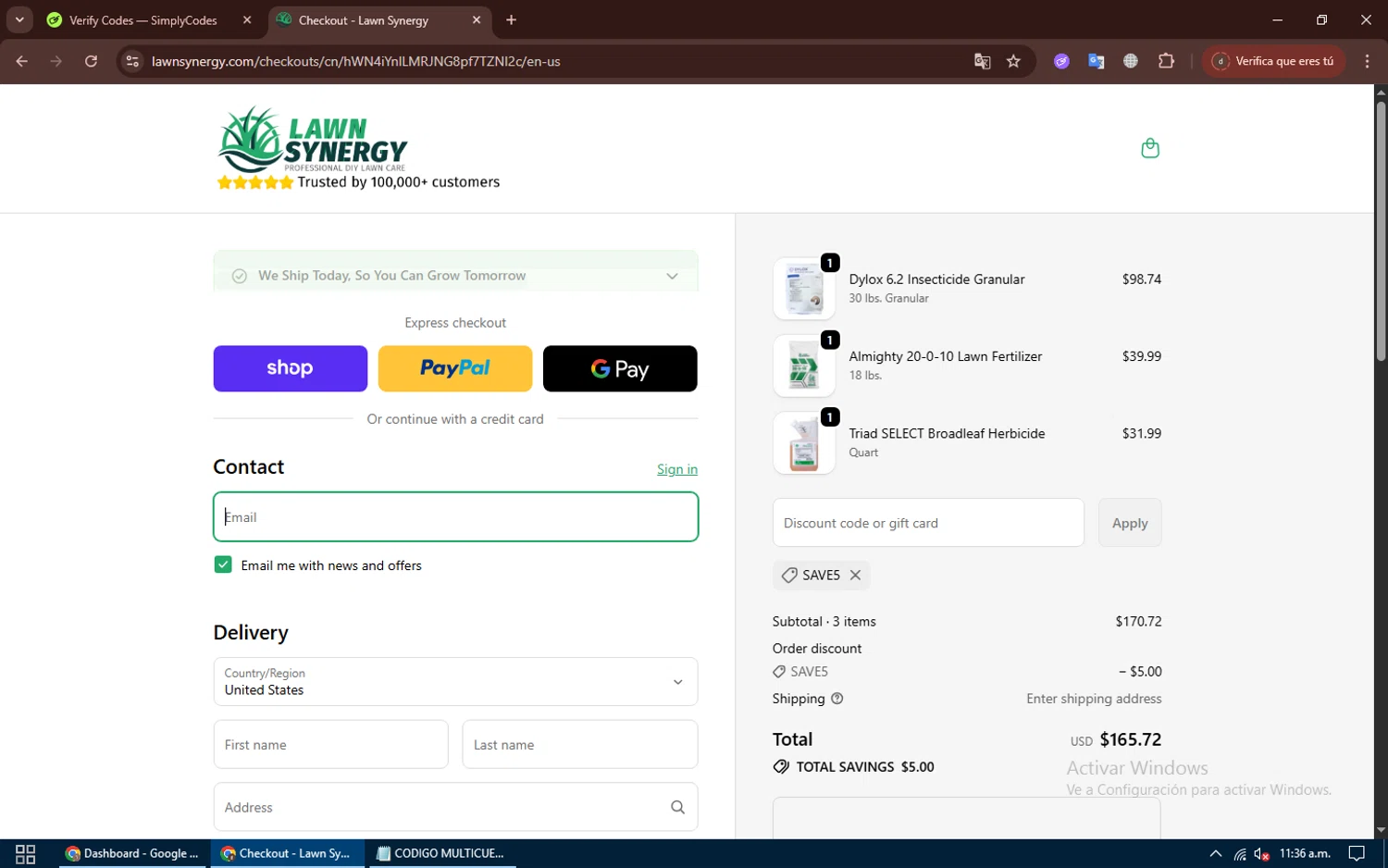This screenshot has width=1388, height=868.
Task: Pay with PayPal express checkout
Action: pos(455,368)
